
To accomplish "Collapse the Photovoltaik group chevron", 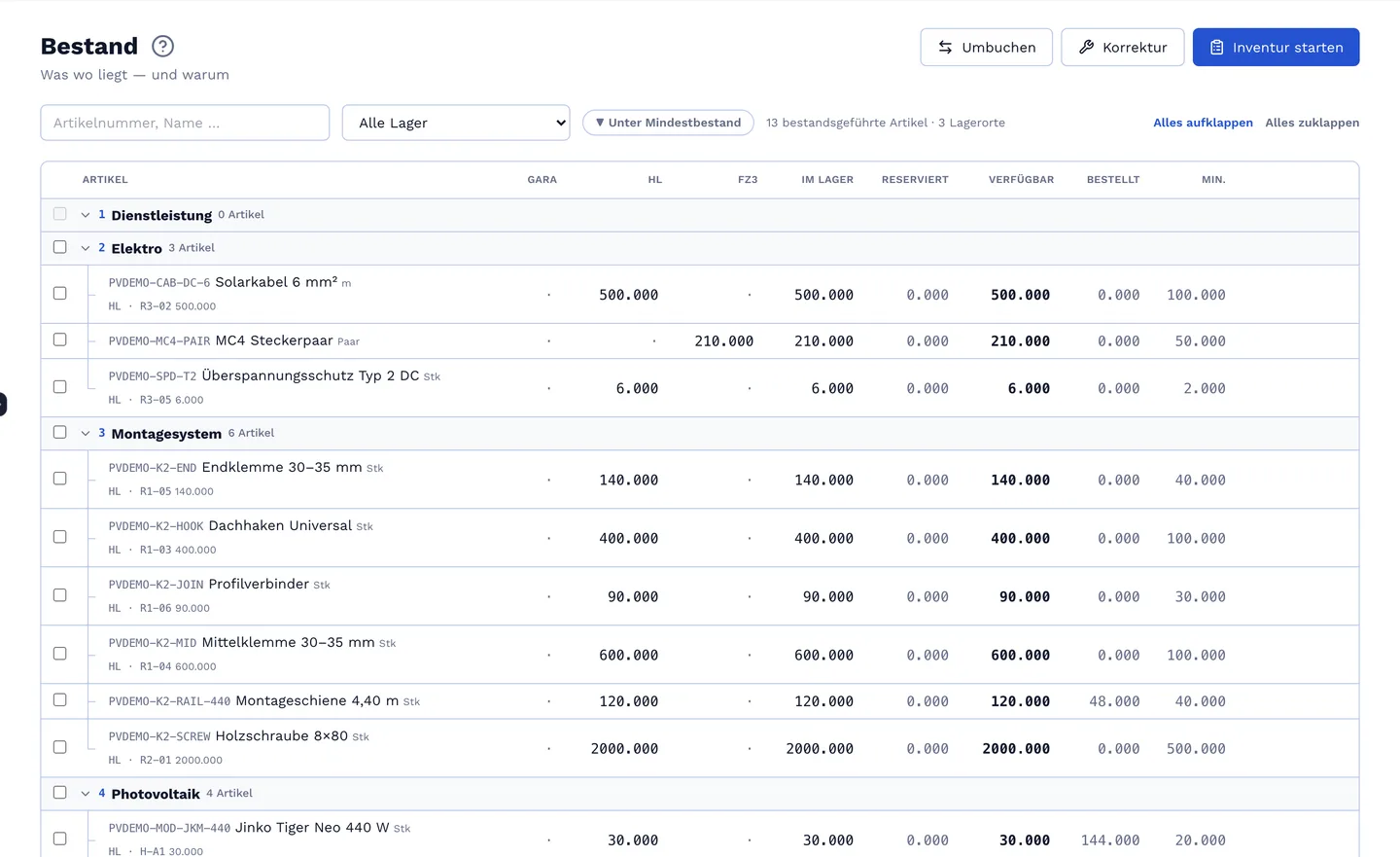I will 86,794.
